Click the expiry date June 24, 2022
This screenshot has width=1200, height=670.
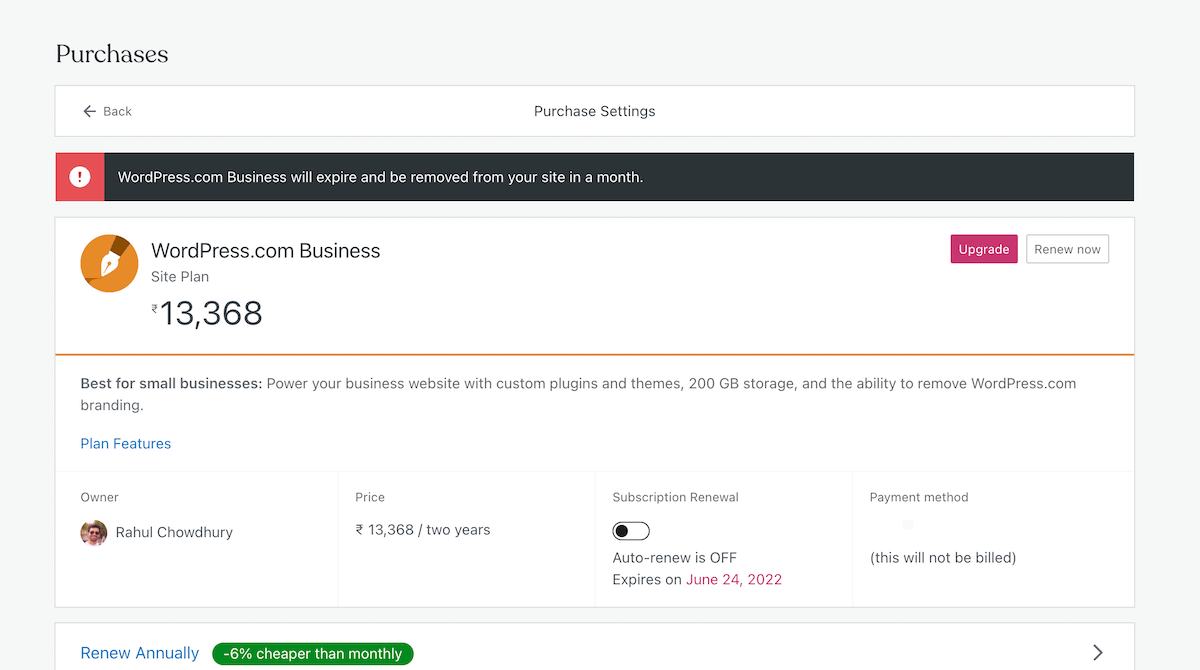734,579
